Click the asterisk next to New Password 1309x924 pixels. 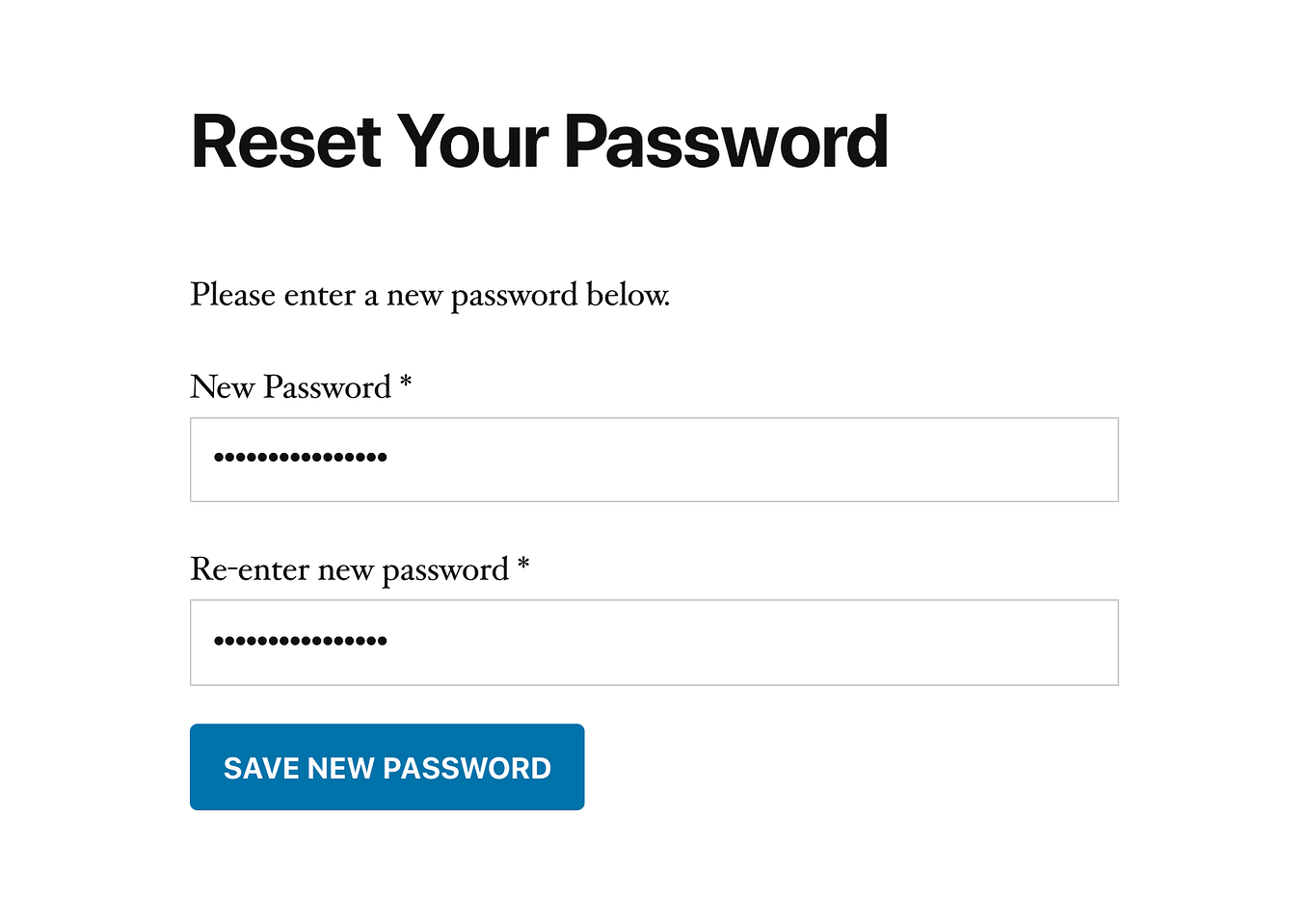click(406, 385)
